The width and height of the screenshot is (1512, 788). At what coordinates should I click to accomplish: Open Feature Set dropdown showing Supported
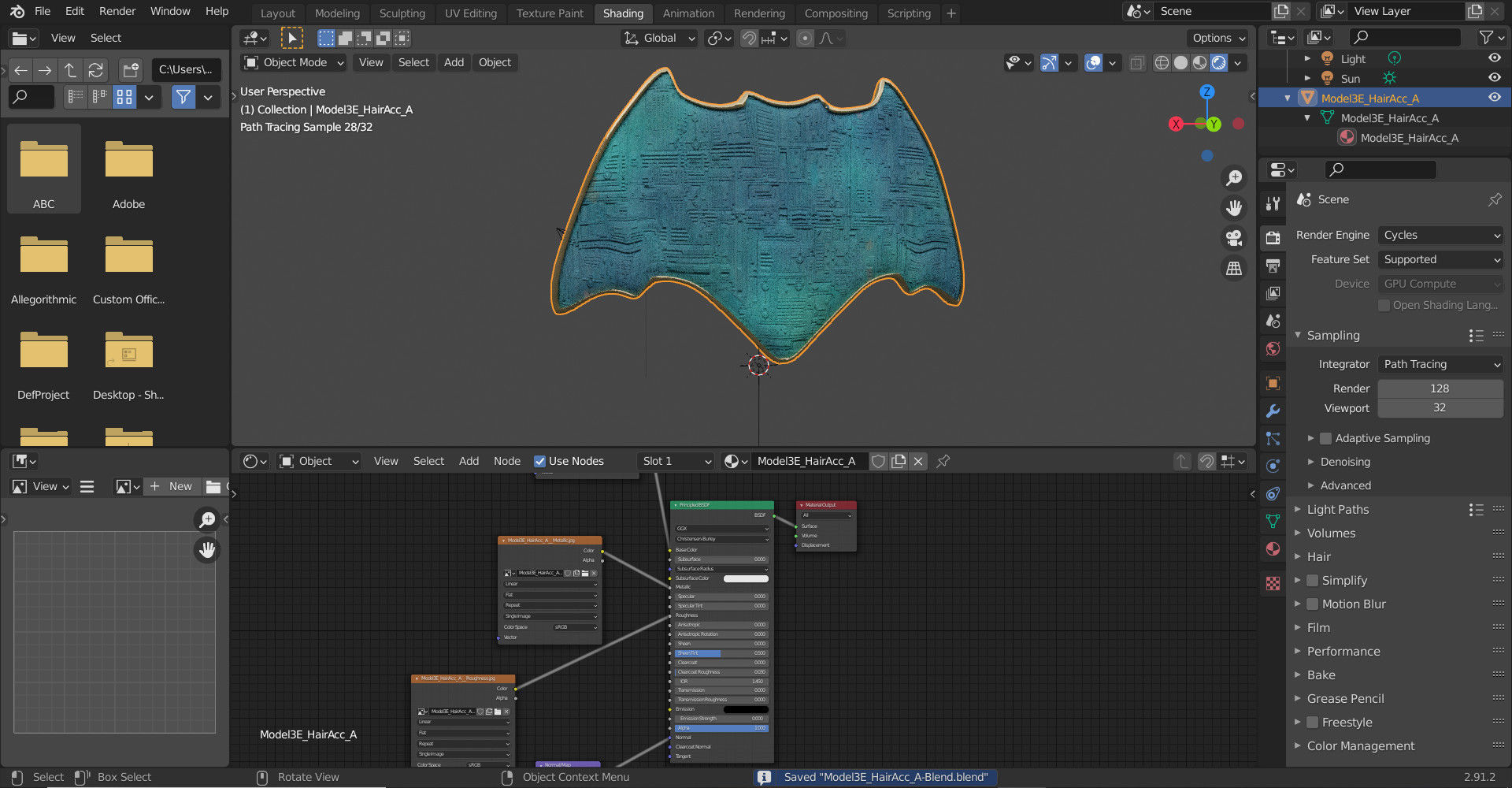[1440, 259]
